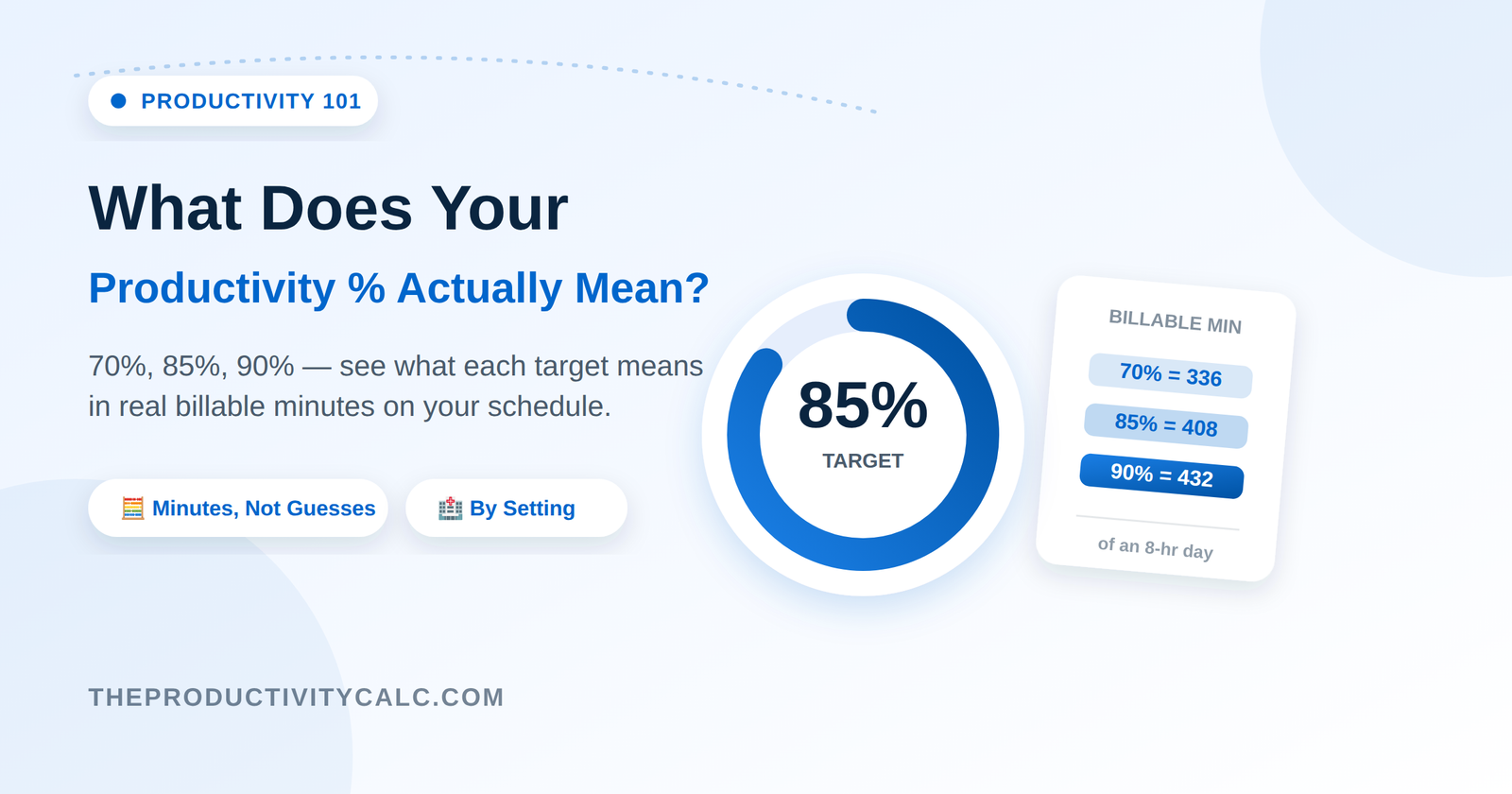Screen dimensions: 1512x794
Task: Open the Minutes, Not Guesses pill
Action: [238, 509]
